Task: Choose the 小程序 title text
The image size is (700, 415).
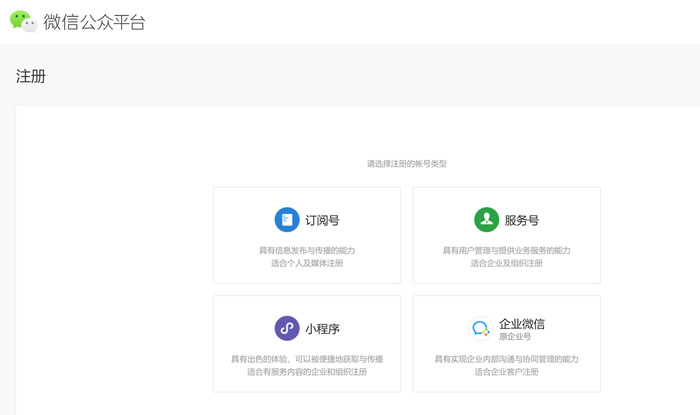Action: point(322,328)
